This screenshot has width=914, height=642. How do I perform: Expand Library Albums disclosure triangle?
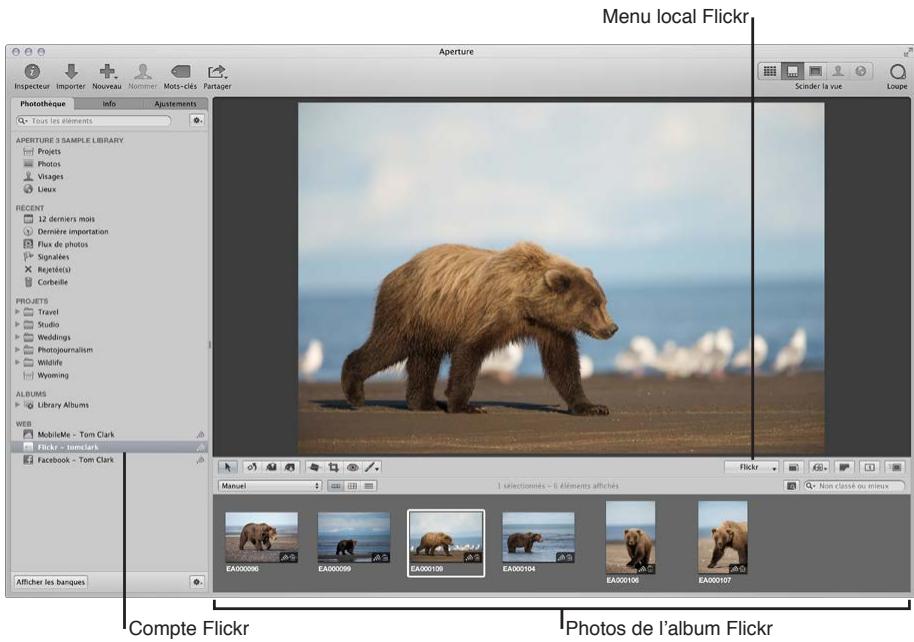coord(17,405)
